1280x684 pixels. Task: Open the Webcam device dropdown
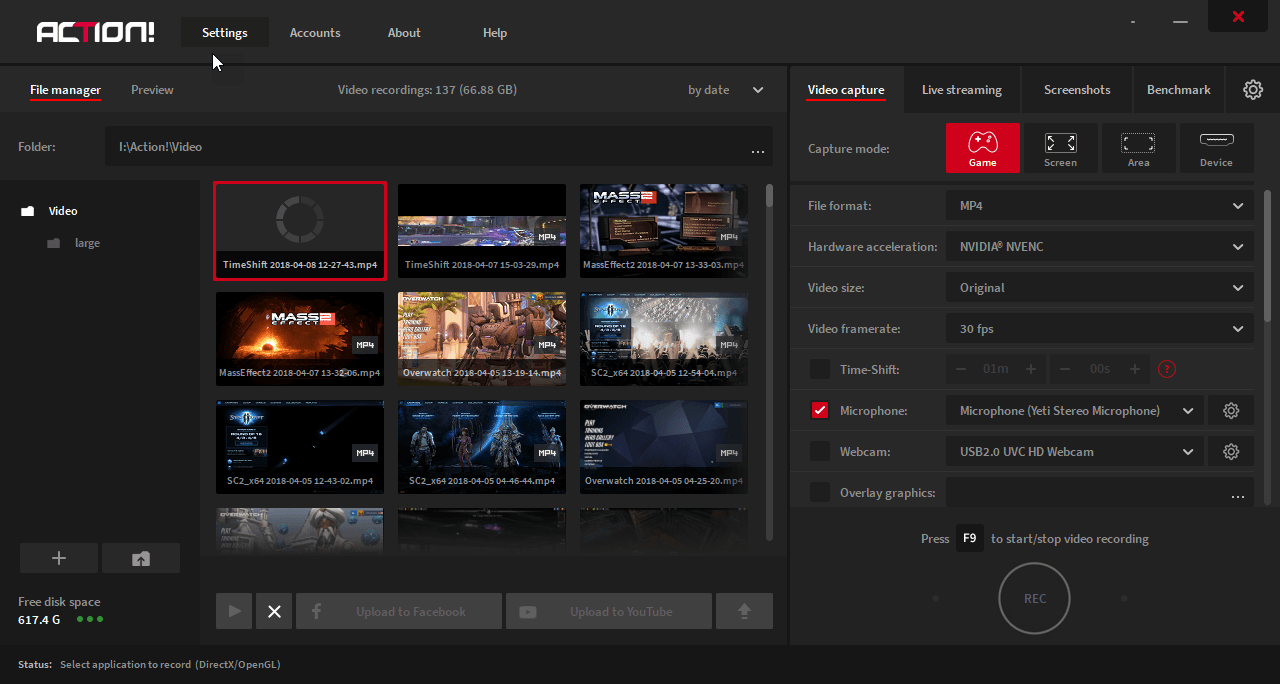point(1074,452)
